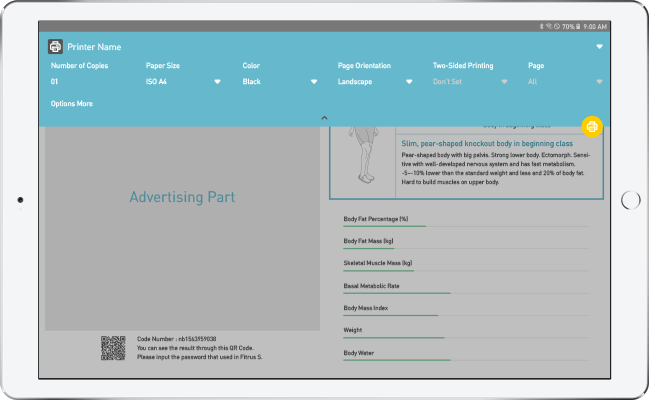The image size is (649, 400).
Task: Click the Body Fat Percentage progress bar
Action: (x=385, y=226)
